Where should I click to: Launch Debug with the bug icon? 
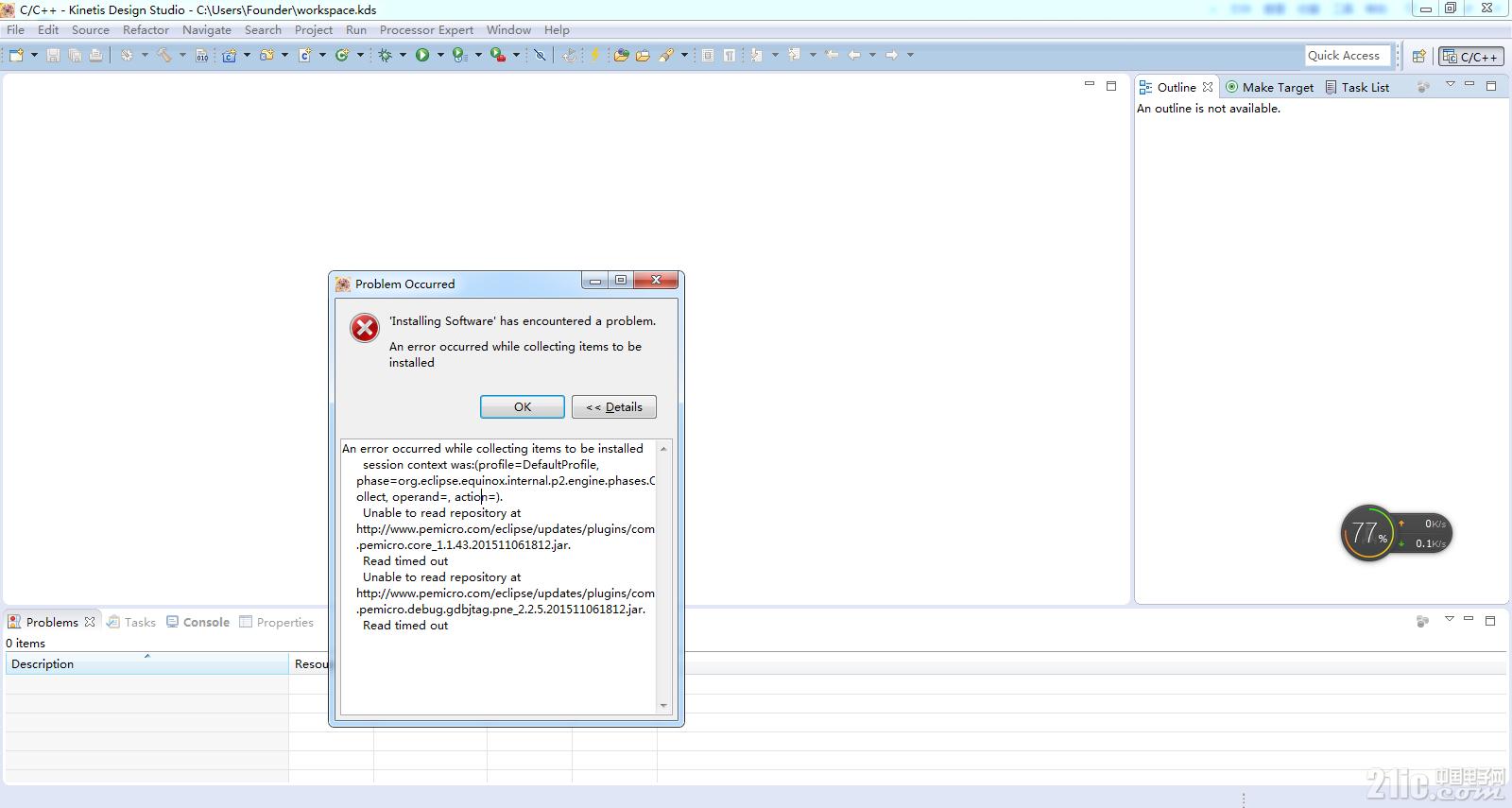pos(385,55)
